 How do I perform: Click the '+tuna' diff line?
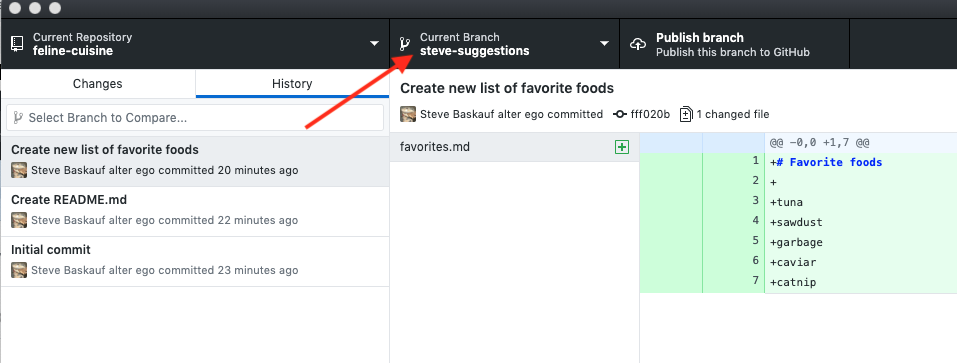pos(786,202)
